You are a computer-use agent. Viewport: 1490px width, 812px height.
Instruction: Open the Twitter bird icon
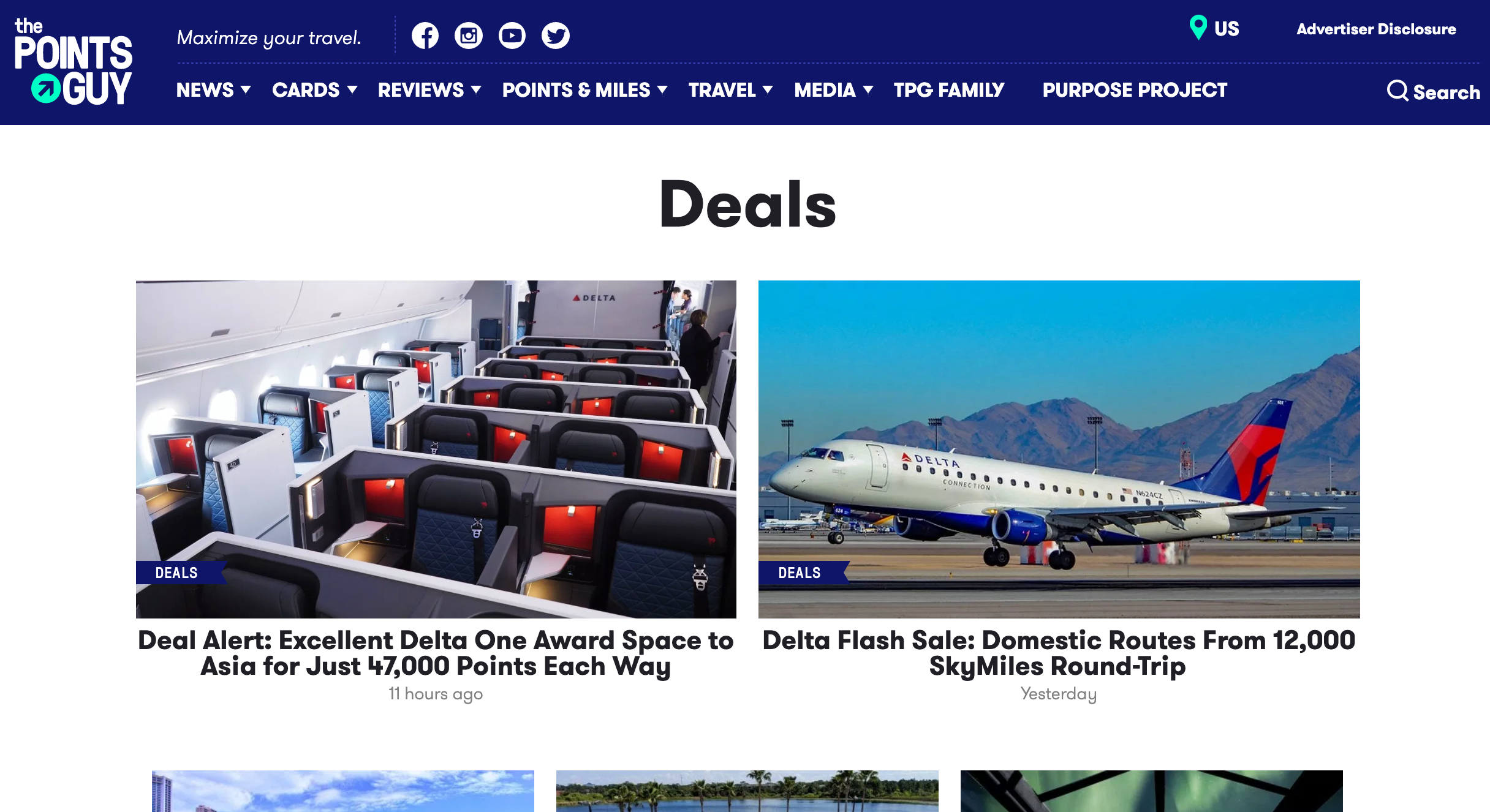(556, 36)
